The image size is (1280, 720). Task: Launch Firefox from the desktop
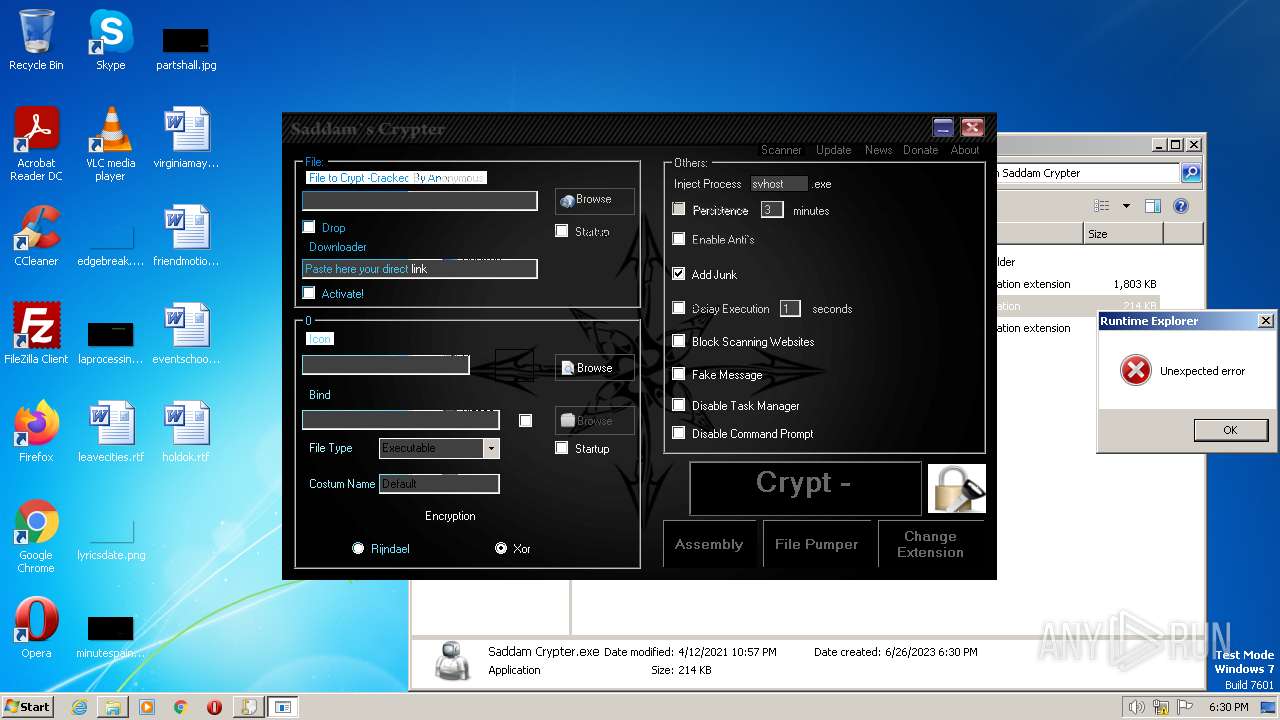tap(36, 432)
